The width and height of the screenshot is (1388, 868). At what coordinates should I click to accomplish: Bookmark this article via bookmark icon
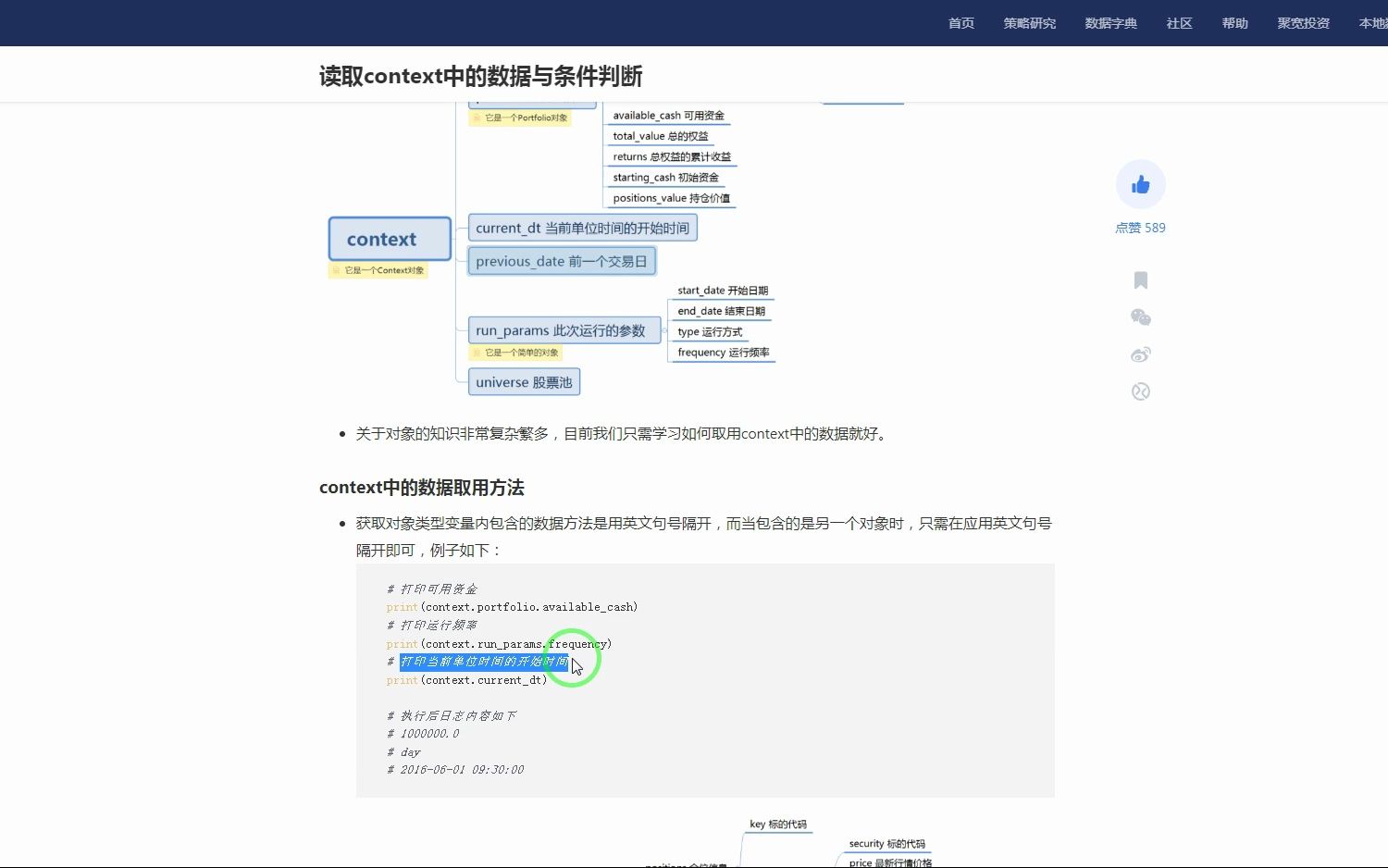click(x=1140, y=280)
